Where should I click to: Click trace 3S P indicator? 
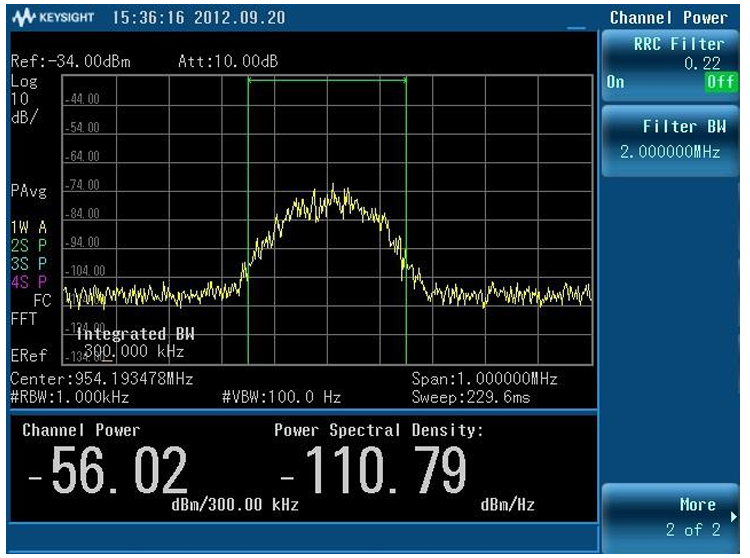[29, 263]
